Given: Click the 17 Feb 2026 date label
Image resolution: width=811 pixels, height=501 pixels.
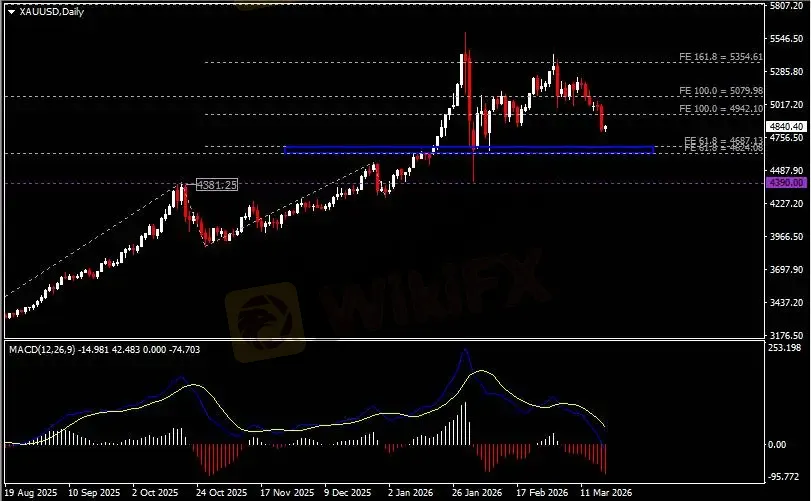Looking at the screenshot, I should [x=542, y=493].
